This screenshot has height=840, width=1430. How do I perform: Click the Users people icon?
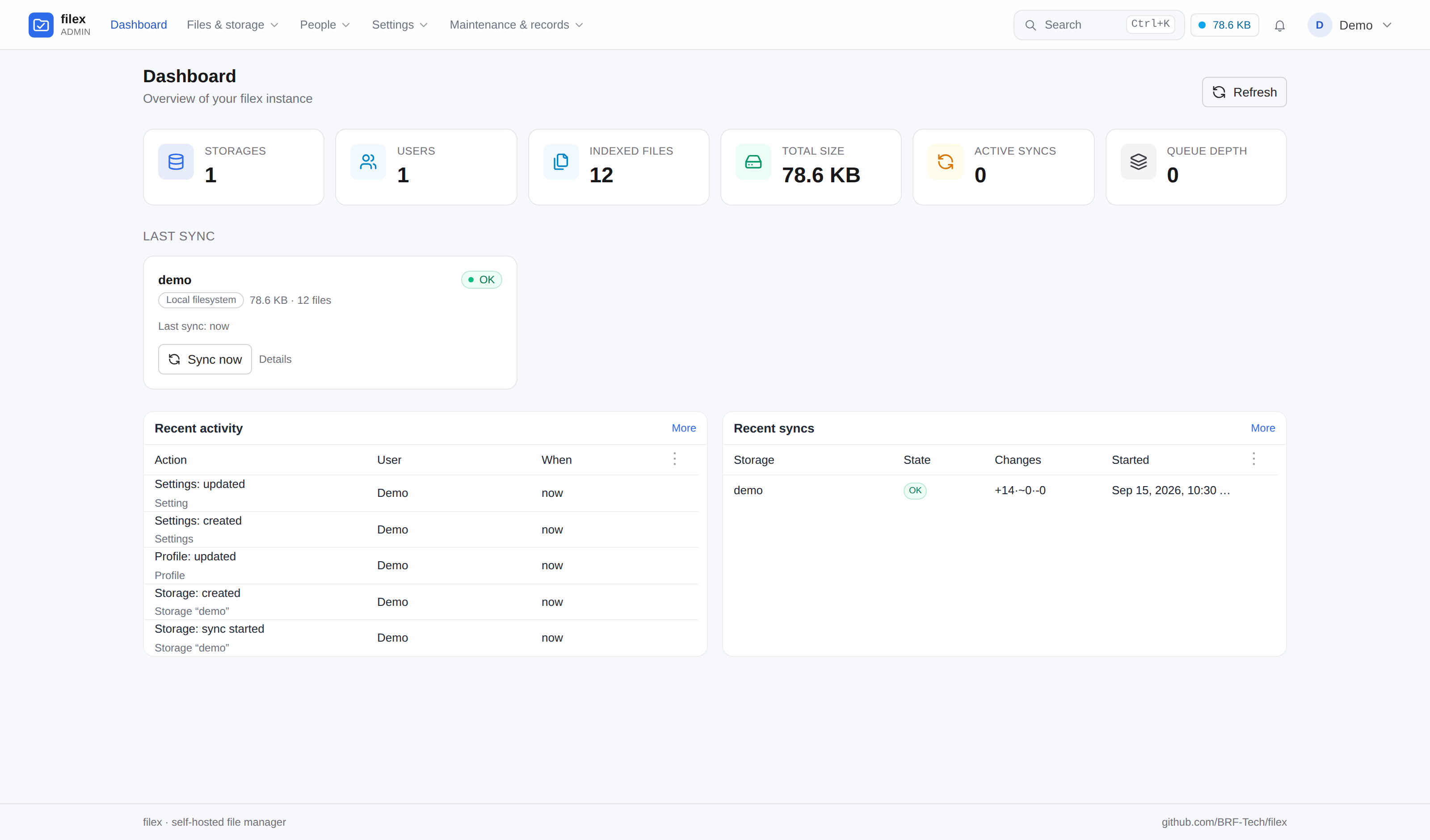(x=368, y=162)
